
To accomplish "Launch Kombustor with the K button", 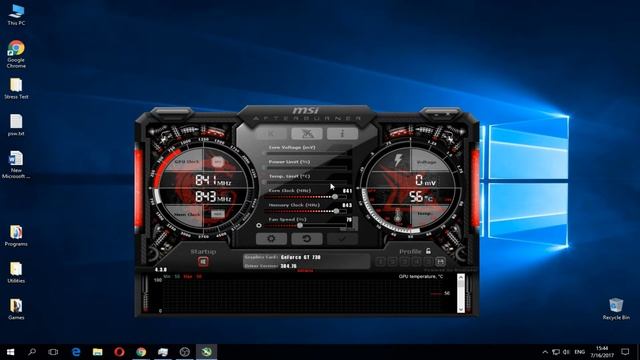I will click(x=271, y=133).
